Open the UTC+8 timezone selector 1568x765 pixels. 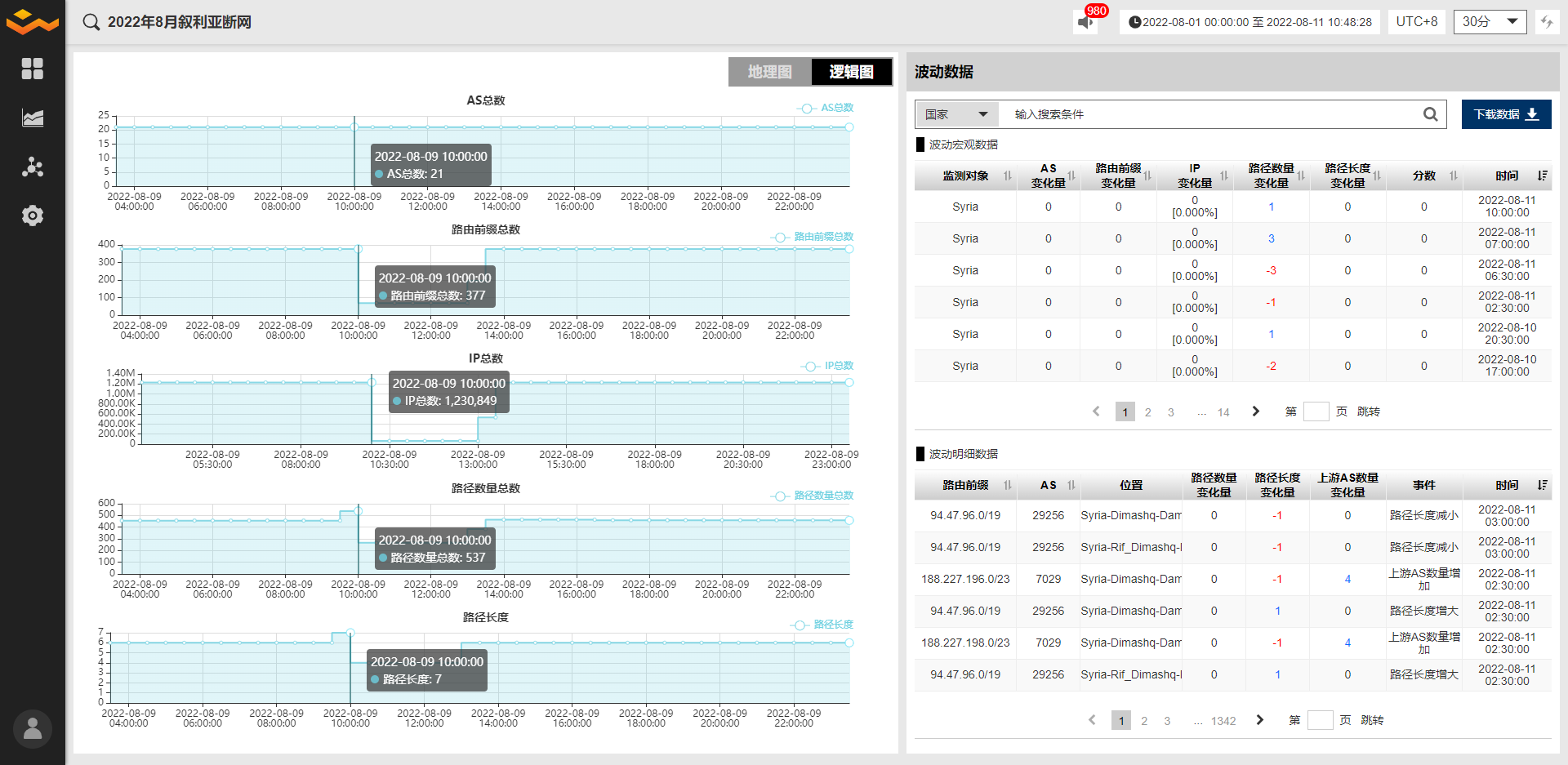coord(1416,22)
